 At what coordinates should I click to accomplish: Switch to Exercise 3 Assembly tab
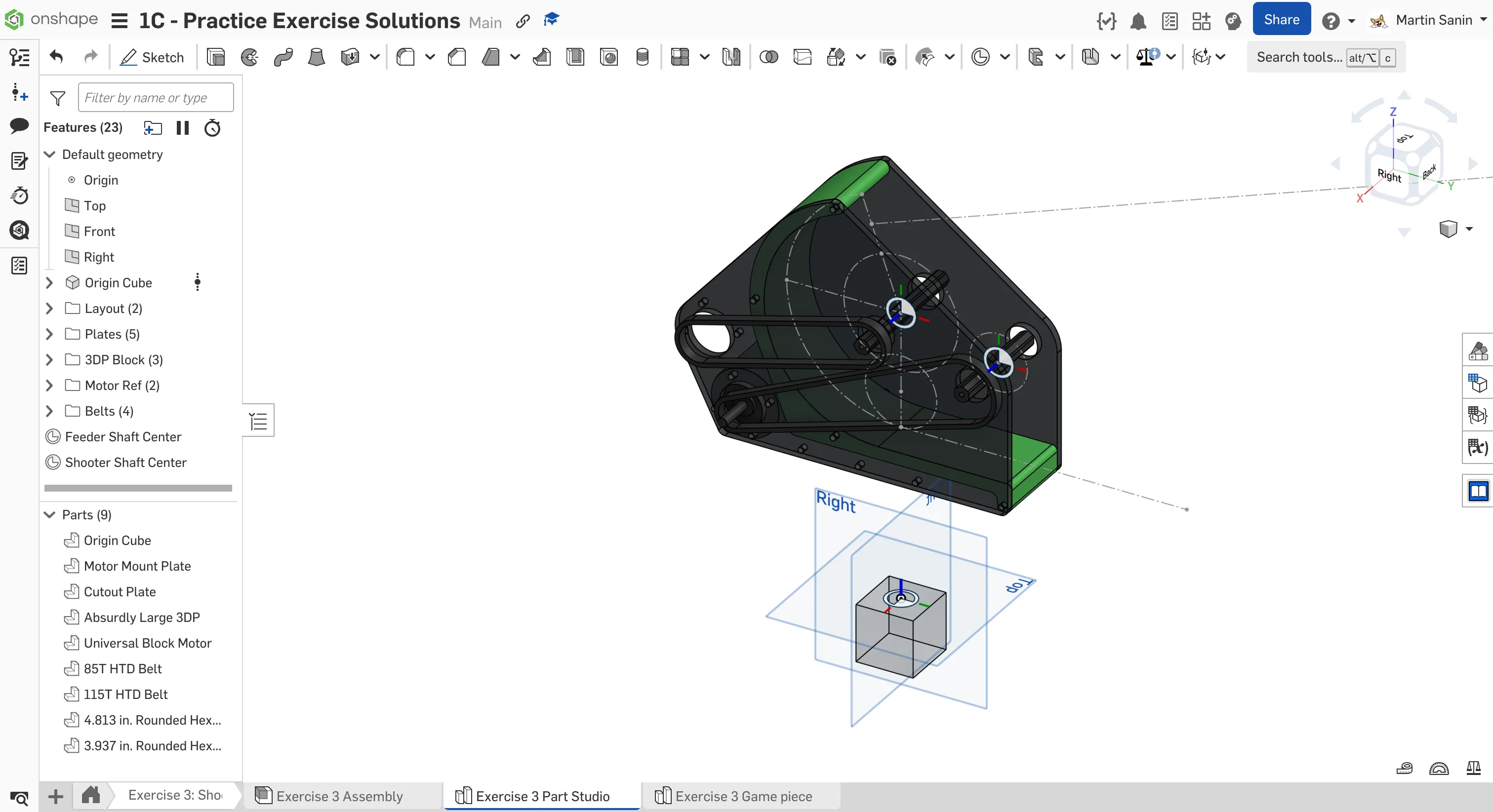point(339,796)
